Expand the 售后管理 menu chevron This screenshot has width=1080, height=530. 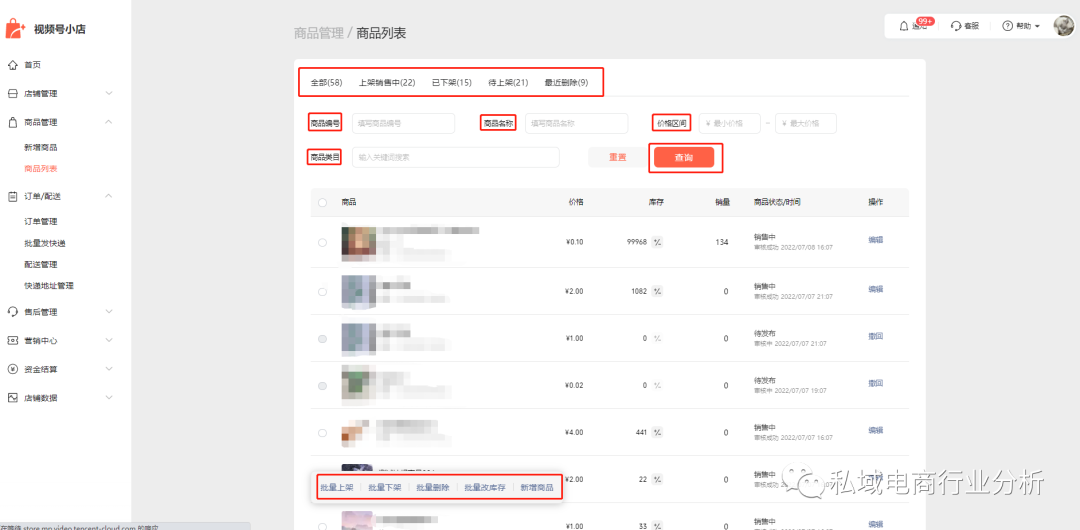109,312
